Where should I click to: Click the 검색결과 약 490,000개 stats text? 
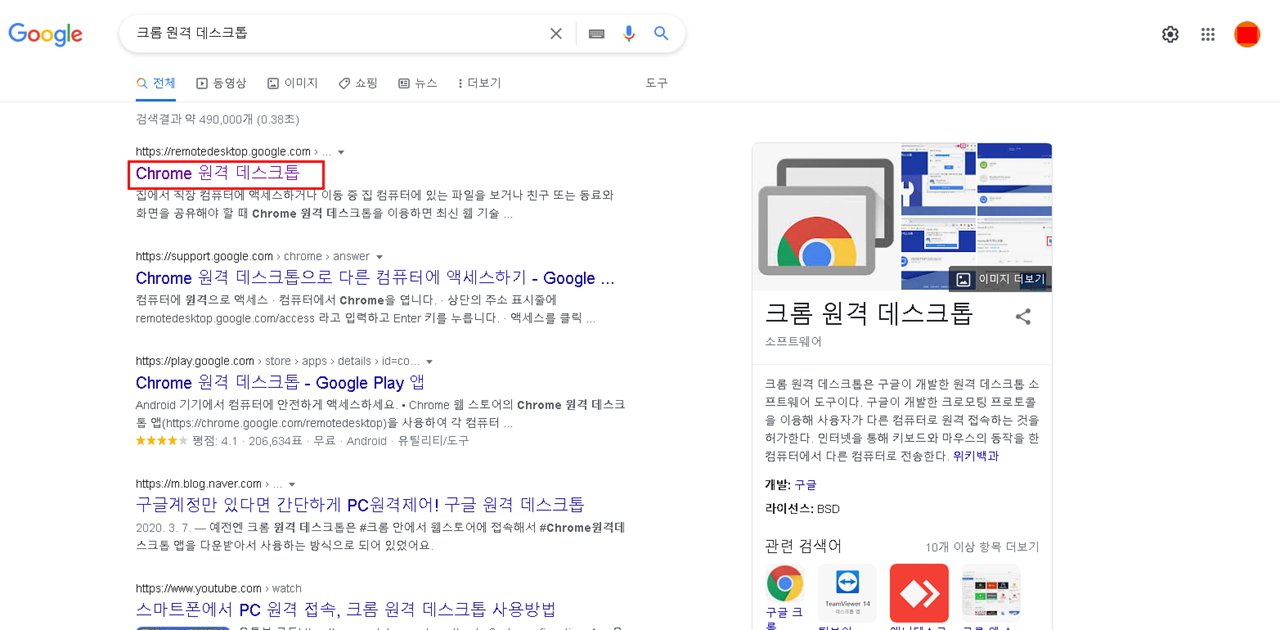click(217, 119)
